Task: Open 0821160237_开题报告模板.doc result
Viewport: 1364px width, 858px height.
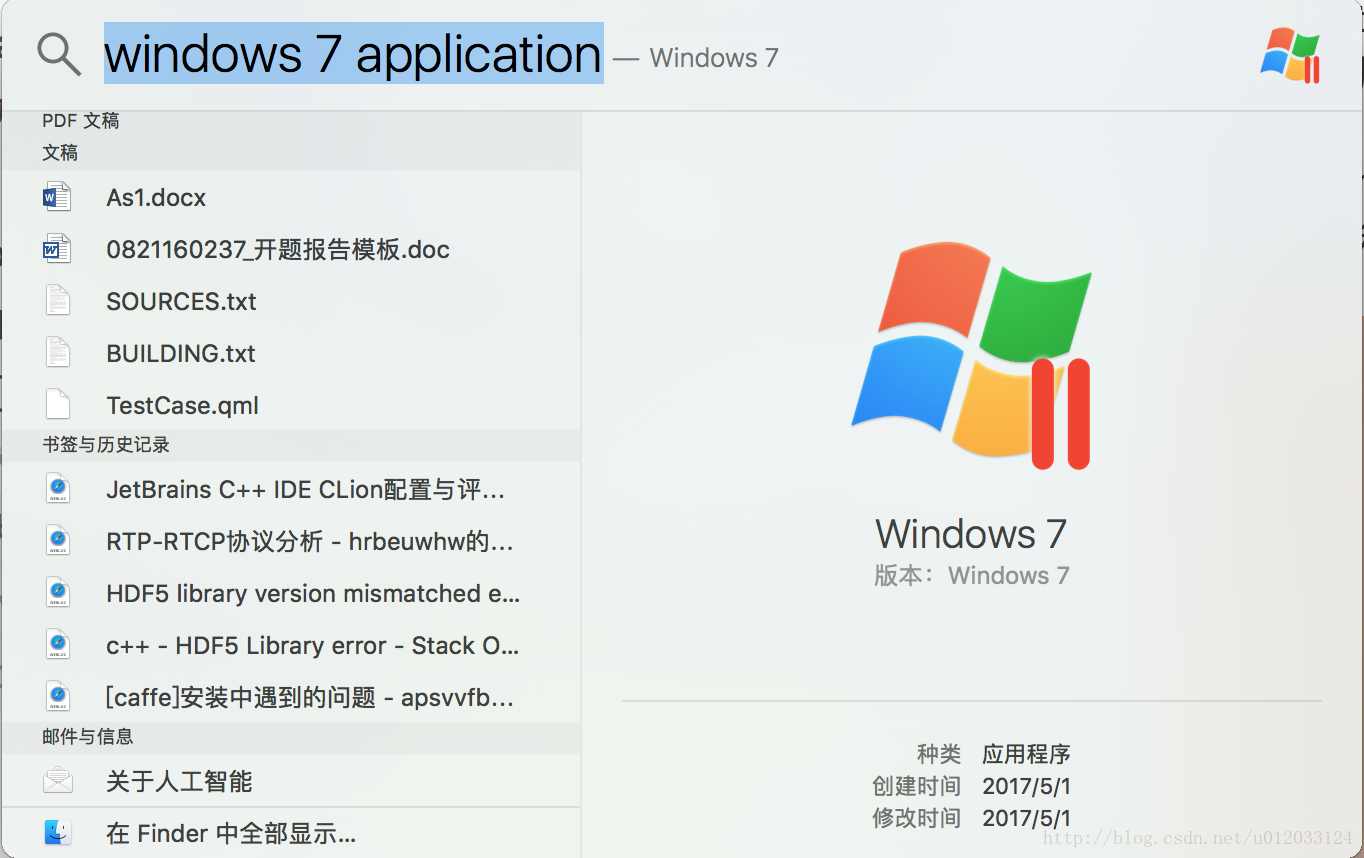Action: [x=291, y=249]
